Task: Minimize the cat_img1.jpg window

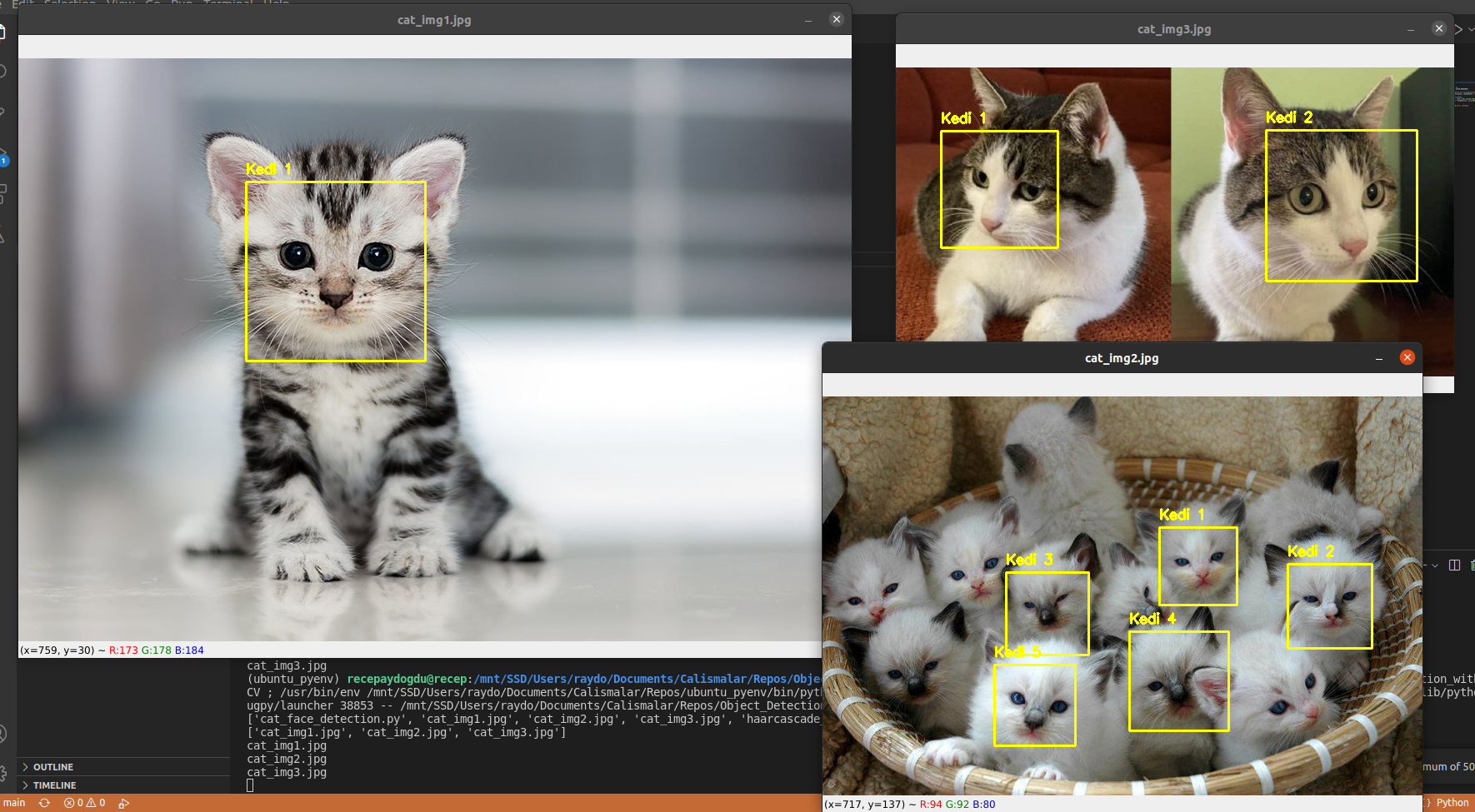Action: click(808, 20)
